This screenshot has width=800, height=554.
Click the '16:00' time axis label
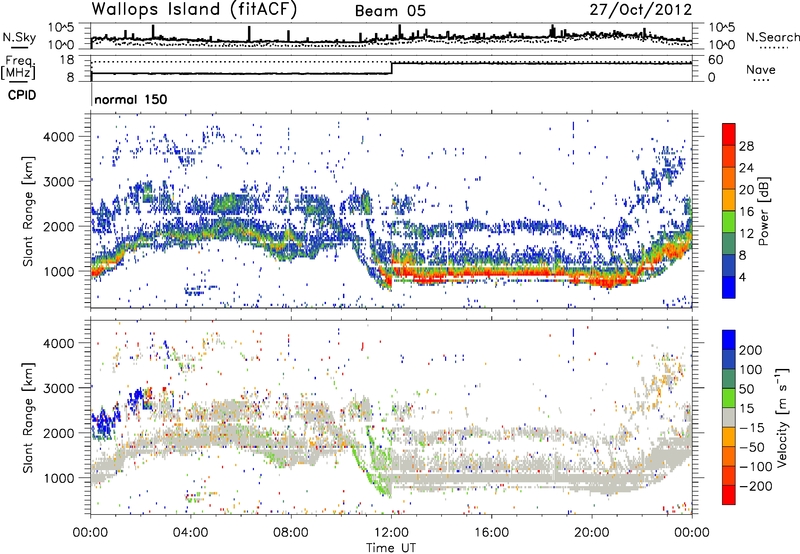[x=491, y=533]
